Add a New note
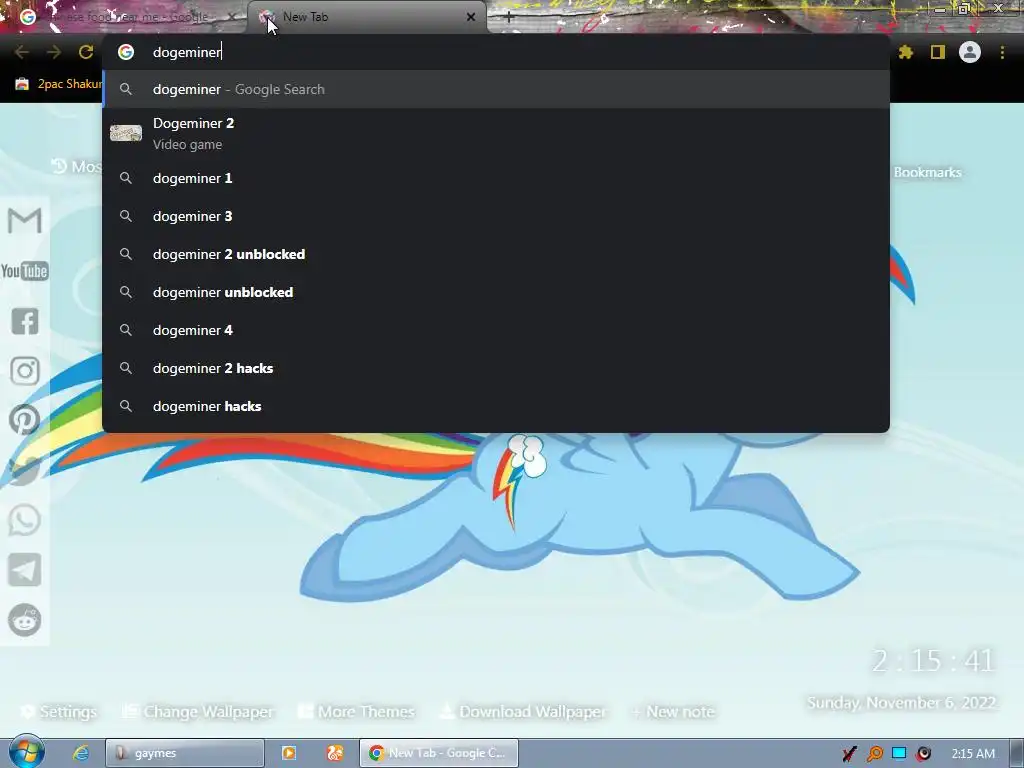This screenshot has height=768, width=1024. pyautogui.click(x=673, y=711)
